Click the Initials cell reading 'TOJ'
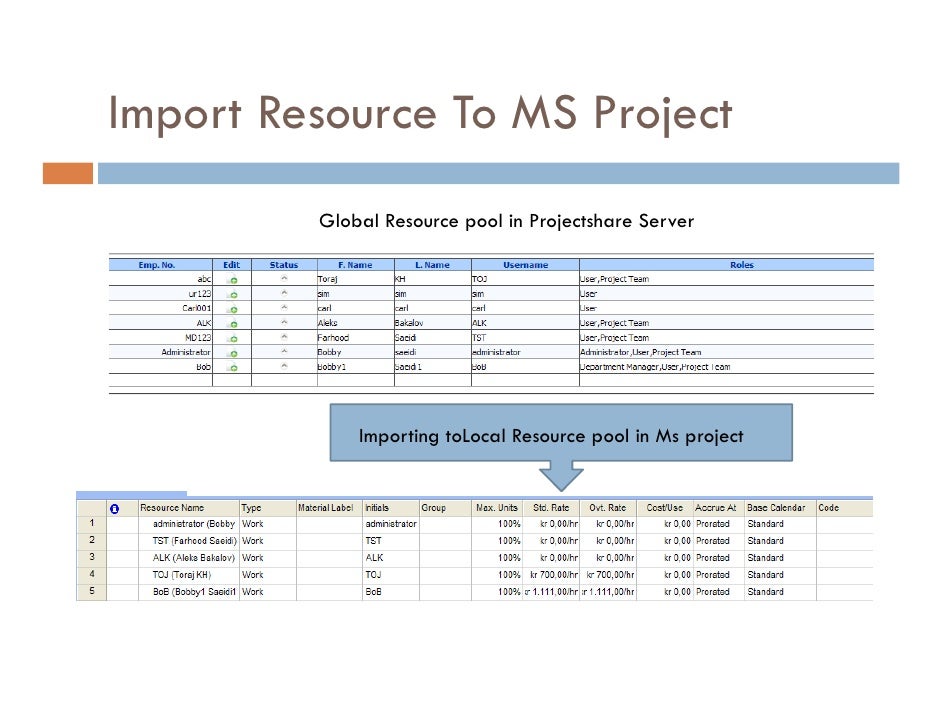 click(x=391, y=575)
